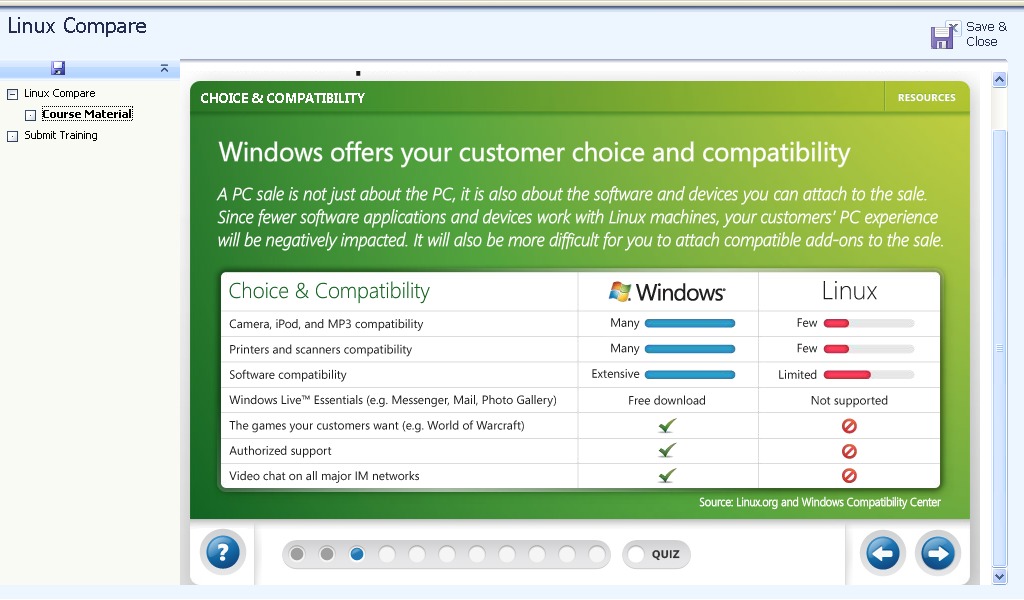Click the 'Limited' label in Linux column

(x=797, y=375)
